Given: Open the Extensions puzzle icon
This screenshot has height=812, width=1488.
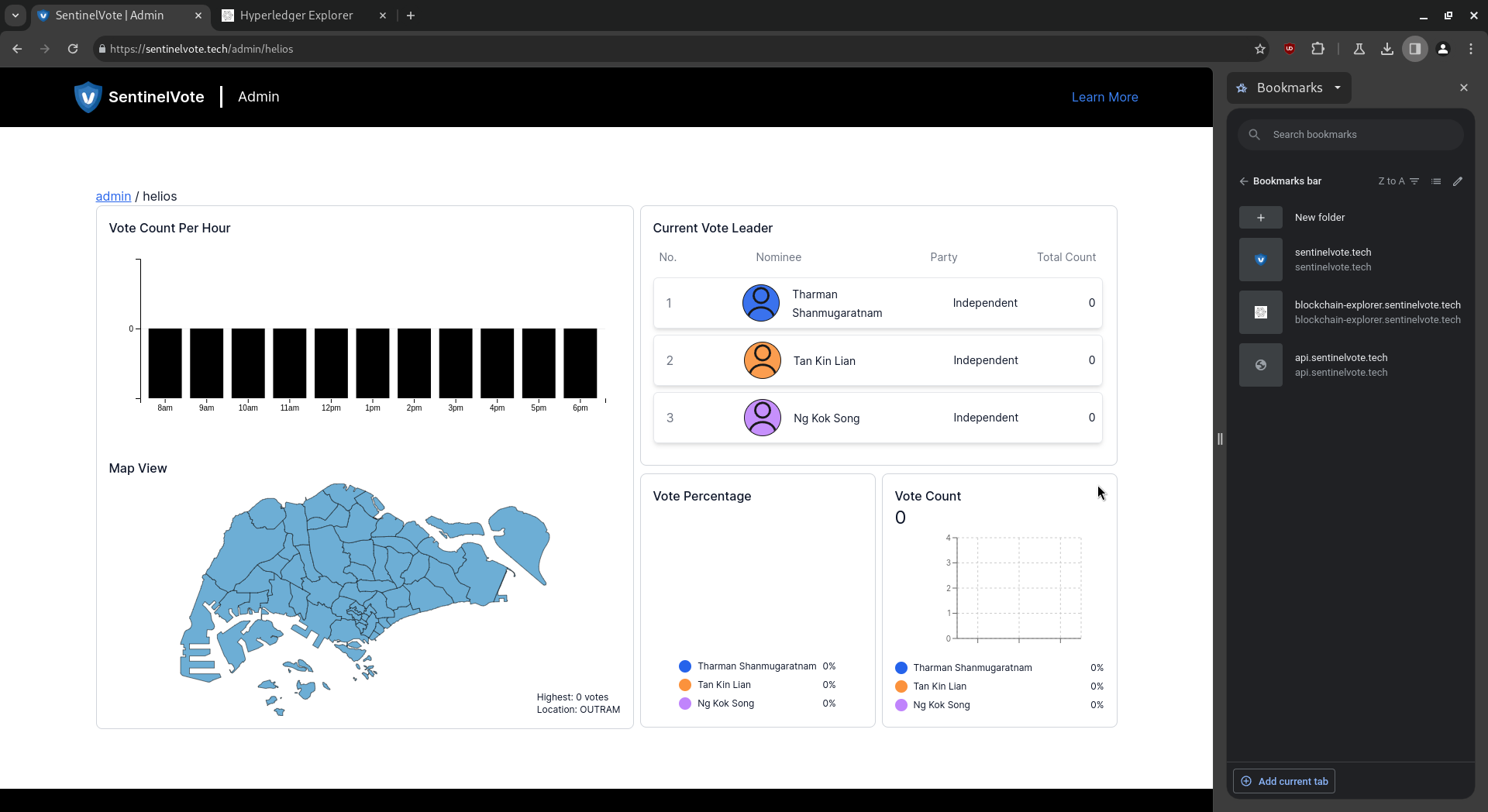Looking at the screenshot, I should [x=1317, y=49].
